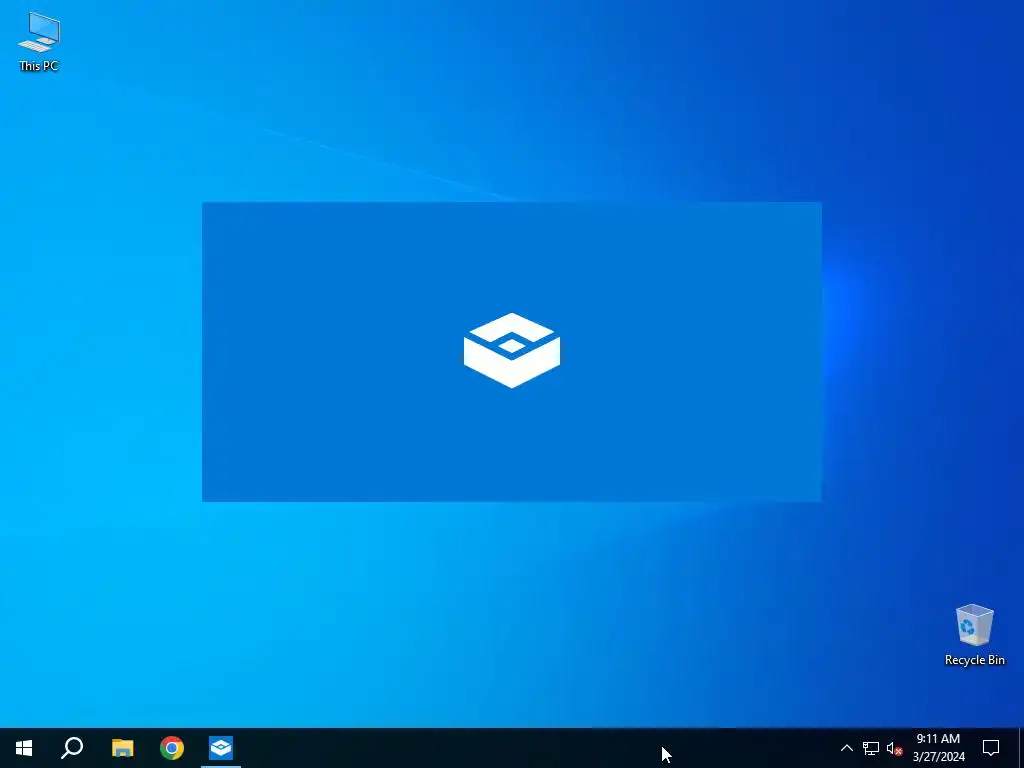Viewport: 1024px width, 768px height.
Task: Launch File Explorer from the taskbar
Action: pyautogui.click(x=122, y=748)
